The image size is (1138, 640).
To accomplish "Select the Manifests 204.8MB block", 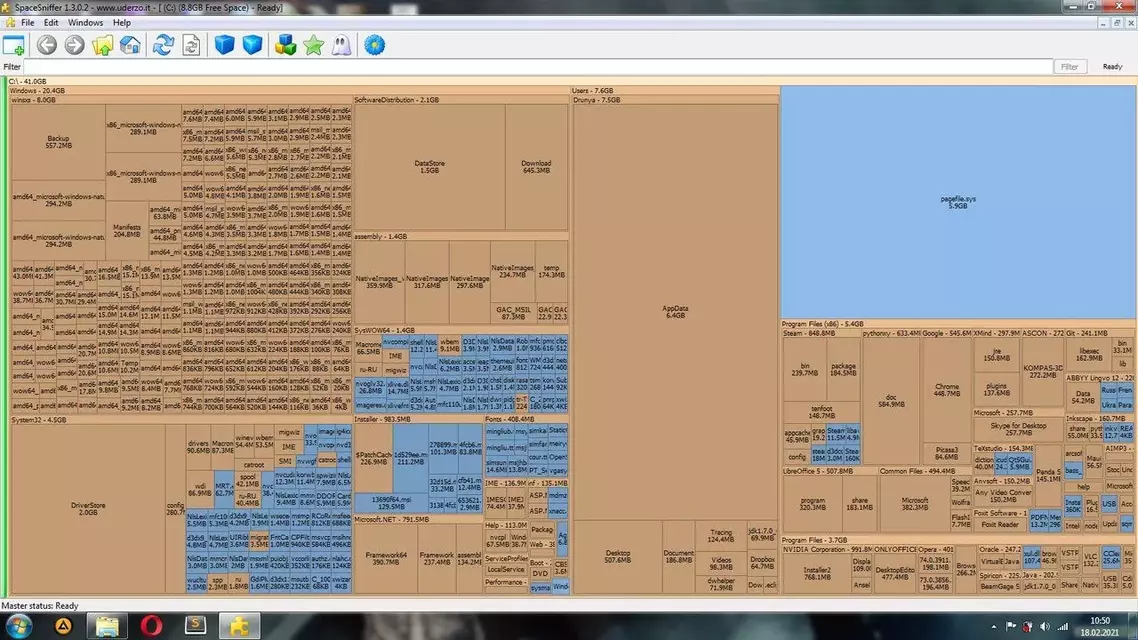I will coord(126,231).
